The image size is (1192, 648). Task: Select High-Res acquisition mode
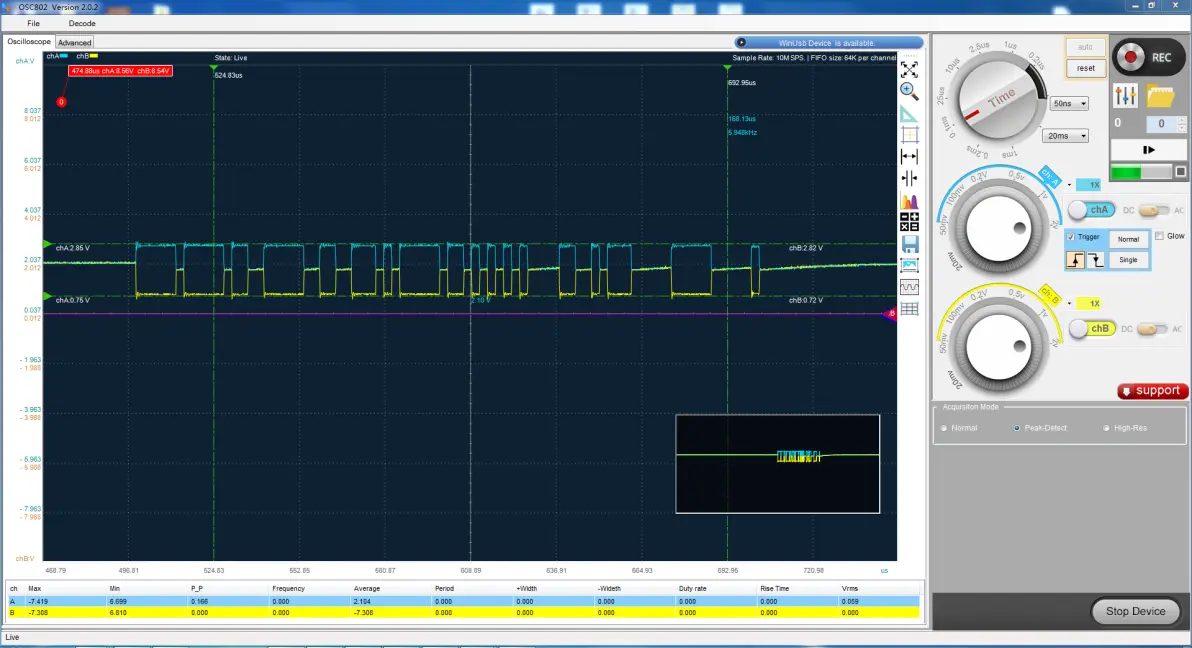coord(1106,428)
